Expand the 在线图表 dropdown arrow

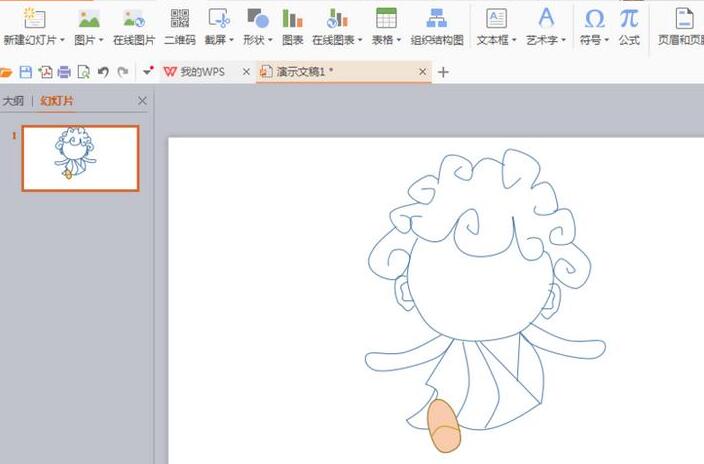(360, 40)
